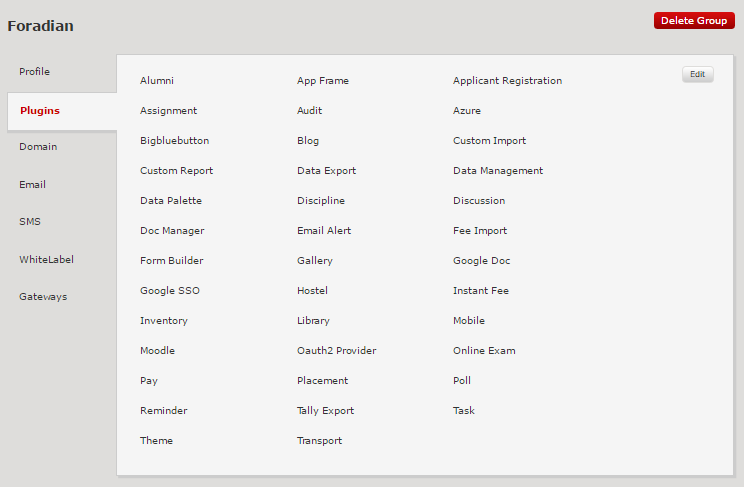
Task: Open the Profile tab
Action: pyautogui.click(x=34, y=72)
